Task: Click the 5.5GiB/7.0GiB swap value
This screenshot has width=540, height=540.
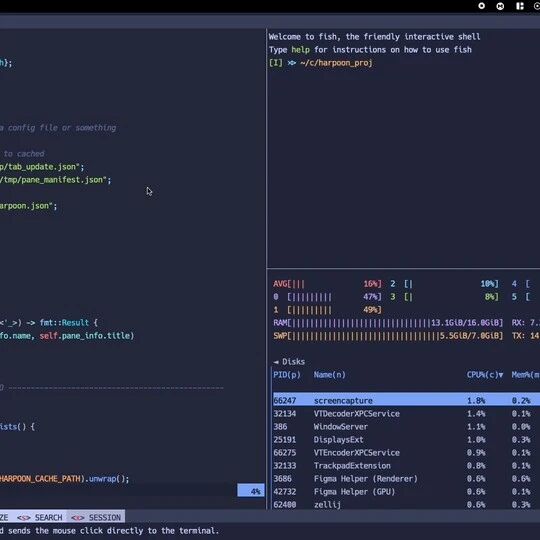Action: pyautogui.click(x=469, y=336)
